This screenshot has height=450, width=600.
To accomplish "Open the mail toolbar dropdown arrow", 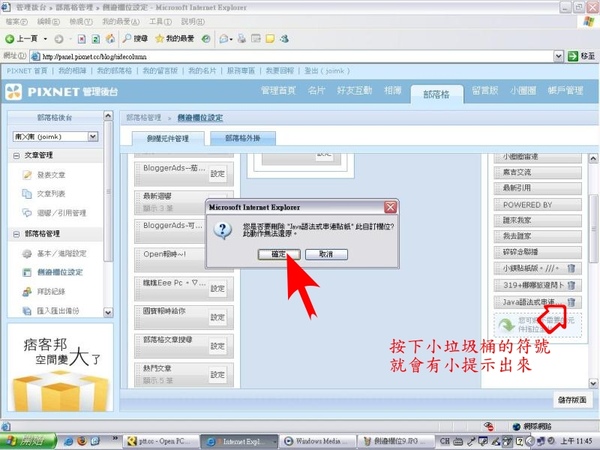I will coord(231,39).
